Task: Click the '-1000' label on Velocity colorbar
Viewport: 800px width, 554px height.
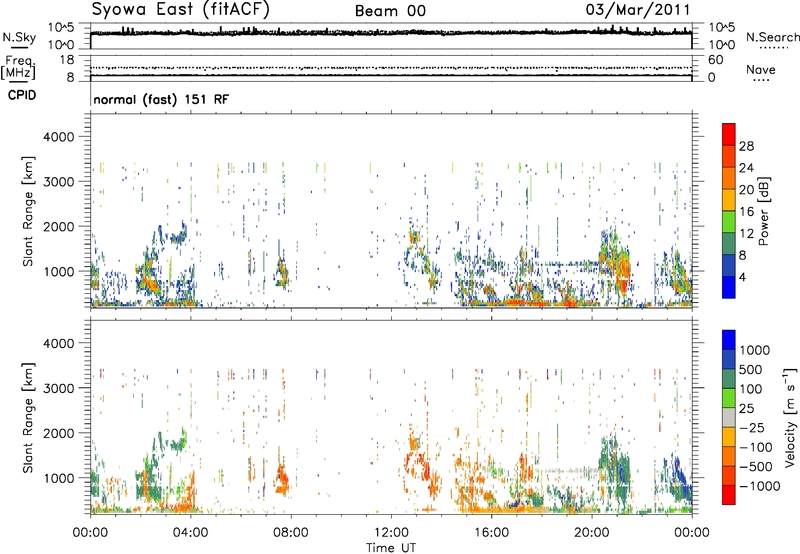Action: click(x=760, y=486)
